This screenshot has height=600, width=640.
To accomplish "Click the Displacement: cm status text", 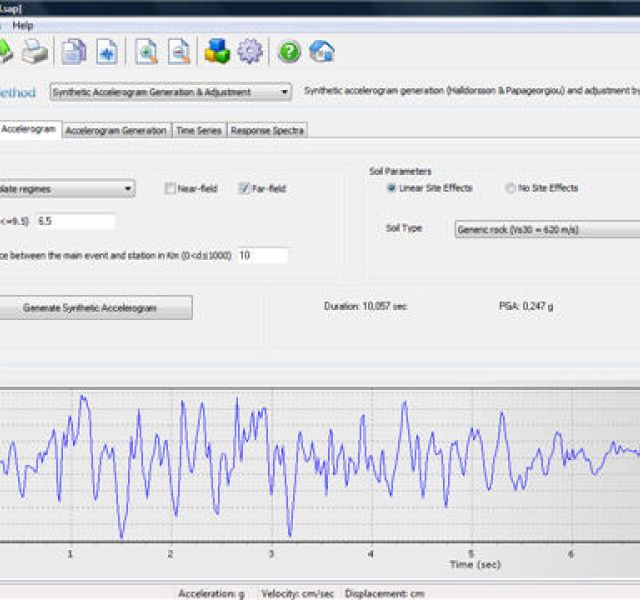I will [385, 593].
